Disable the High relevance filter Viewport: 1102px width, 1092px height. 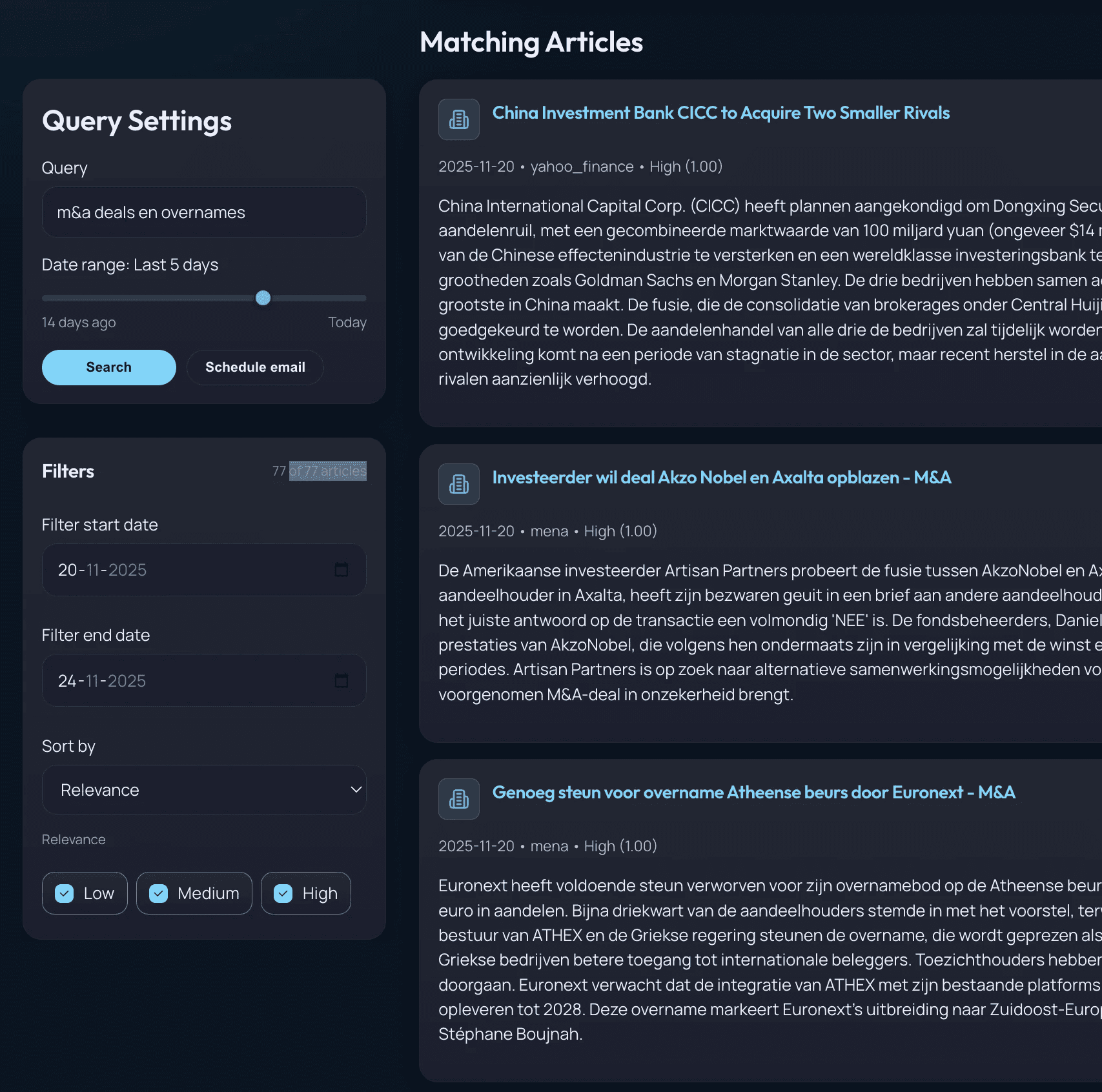[x=282, y=893]
